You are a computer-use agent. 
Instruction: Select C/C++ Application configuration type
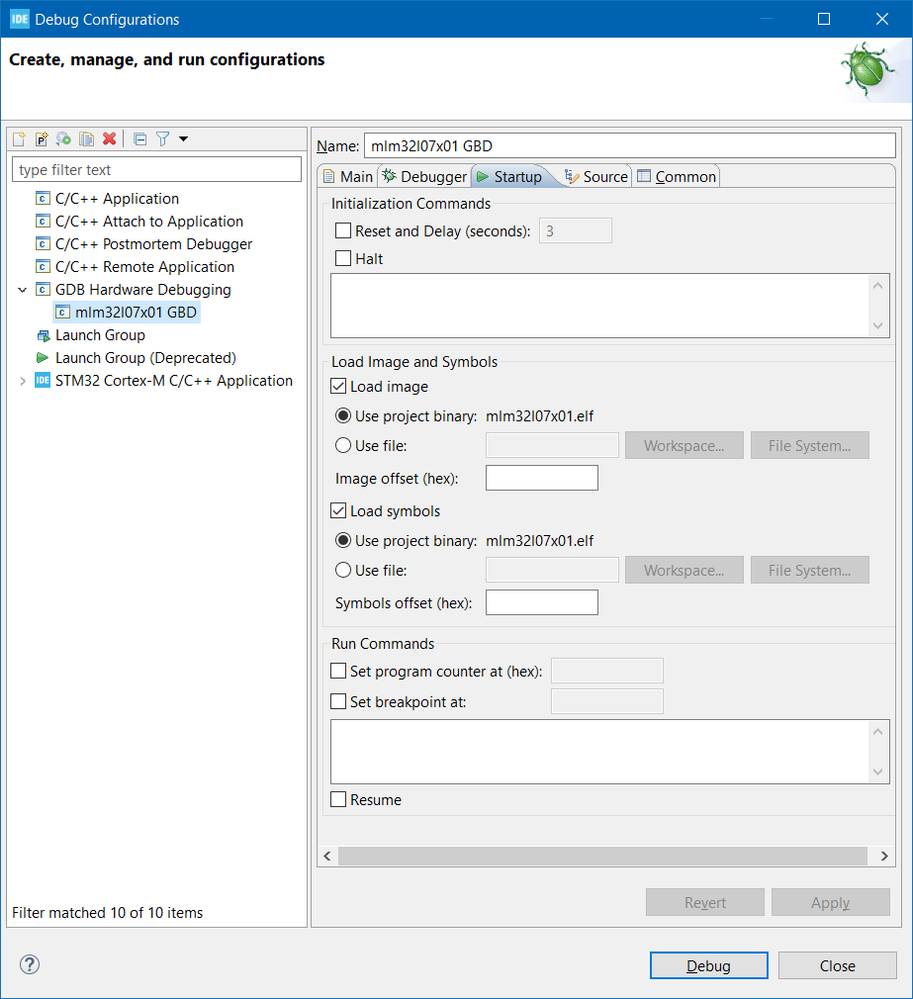(x=117, y=199)
